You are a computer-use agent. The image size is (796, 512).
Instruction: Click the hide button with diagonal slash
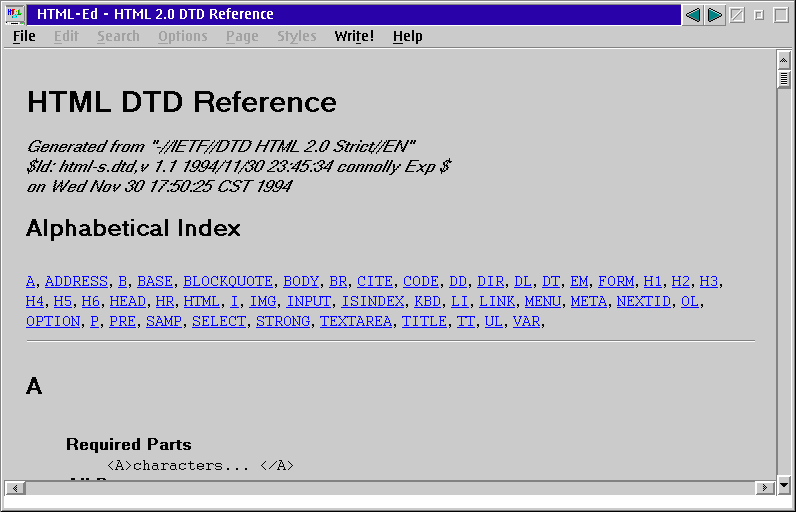pos(737,15)
